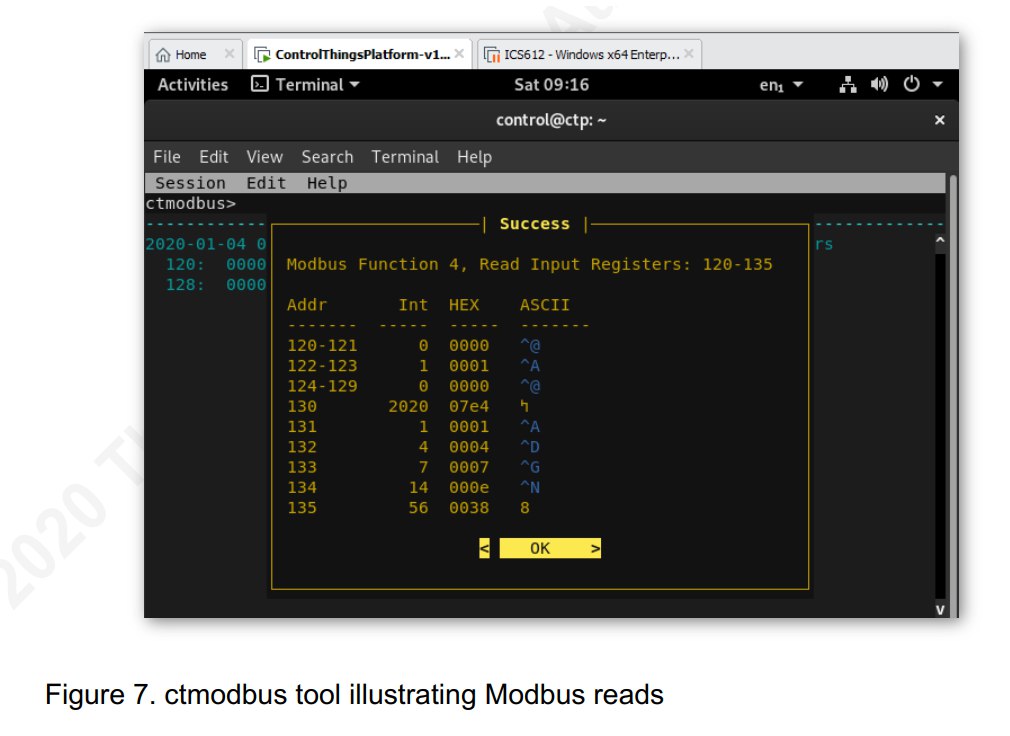This screenshot has width=1010, height=736.
Task: Close the control@ctp terminal window
Action: pos(939,120)
